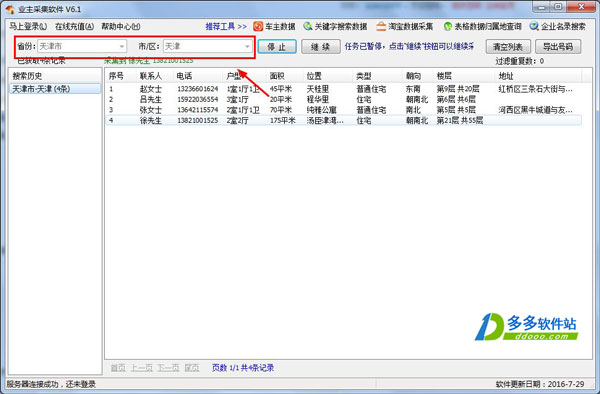Screen dimensions: 600x394
Task: Click the status bar 服务器连接成功 text
Action: [x=51, y=384]
